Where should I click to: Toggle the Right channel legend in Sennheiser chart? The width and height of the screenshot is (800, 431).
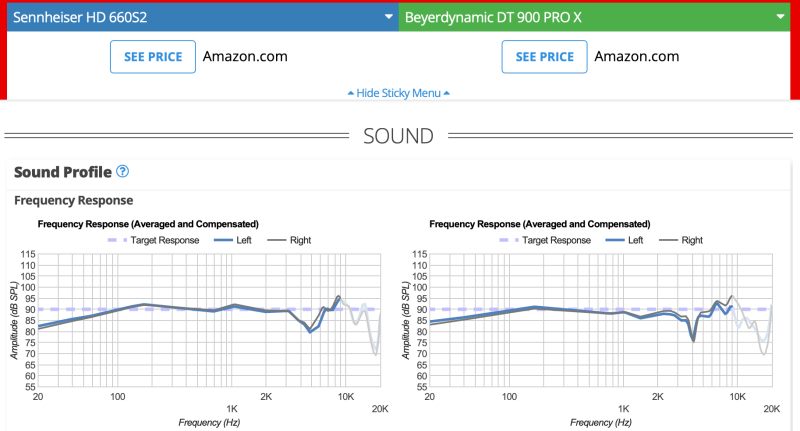coord(292,240)
